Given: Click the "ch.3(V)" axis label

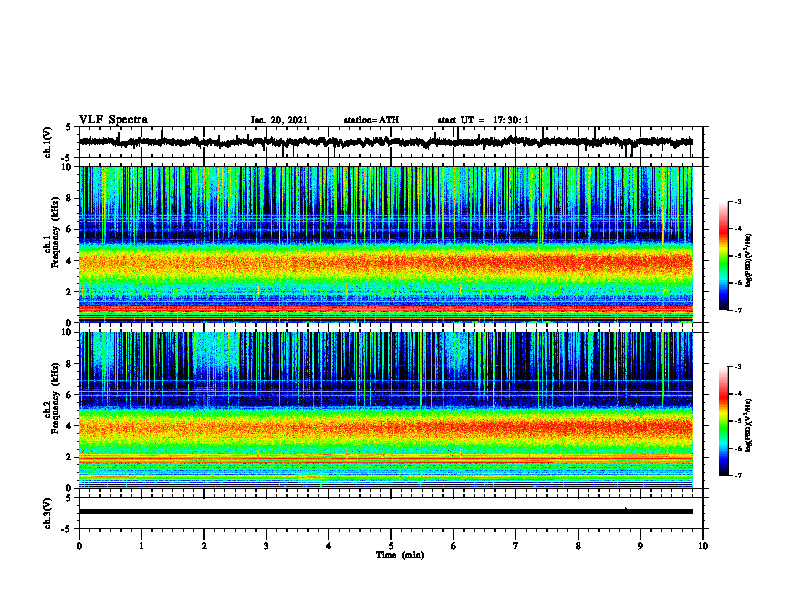Looking at the screenshot, I should 48,513.
